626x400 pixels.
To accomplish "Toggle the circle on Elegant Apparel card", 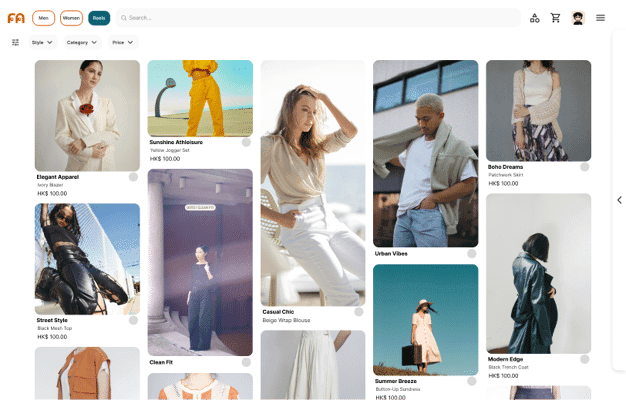I will point(133,177).
